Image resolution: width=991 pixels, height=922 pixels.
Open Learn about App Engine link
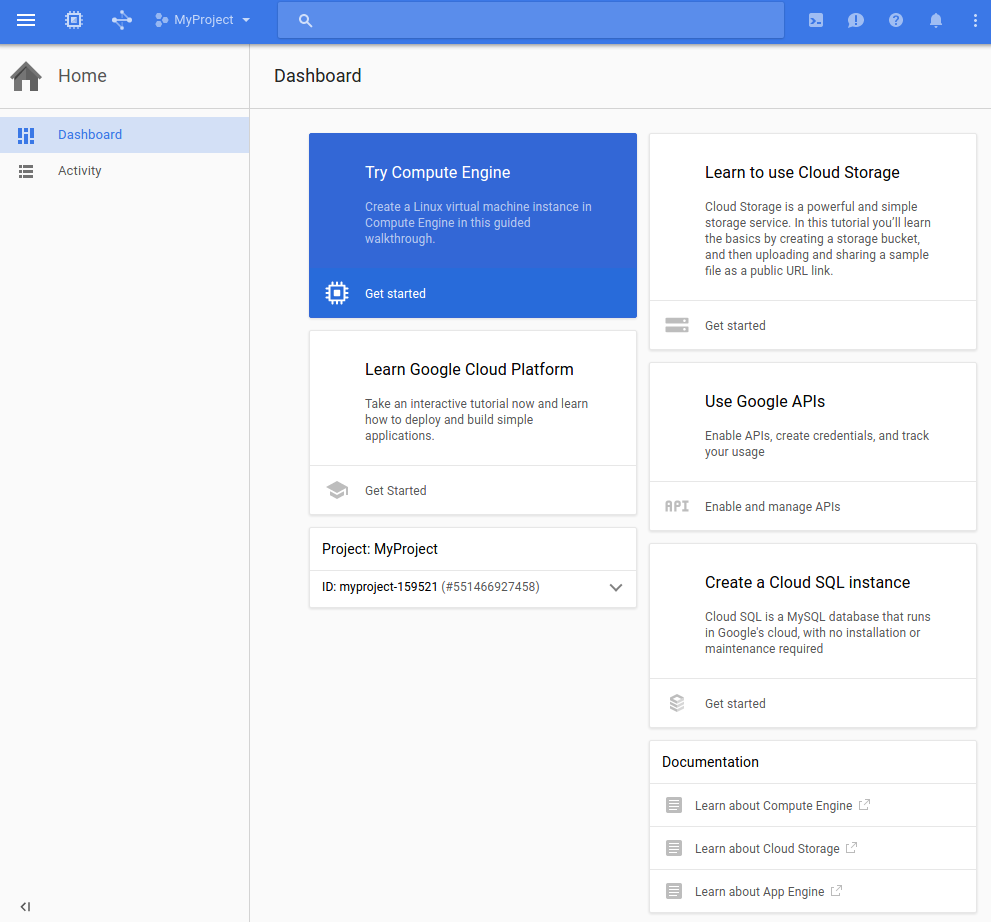click(x=759, y=892)
